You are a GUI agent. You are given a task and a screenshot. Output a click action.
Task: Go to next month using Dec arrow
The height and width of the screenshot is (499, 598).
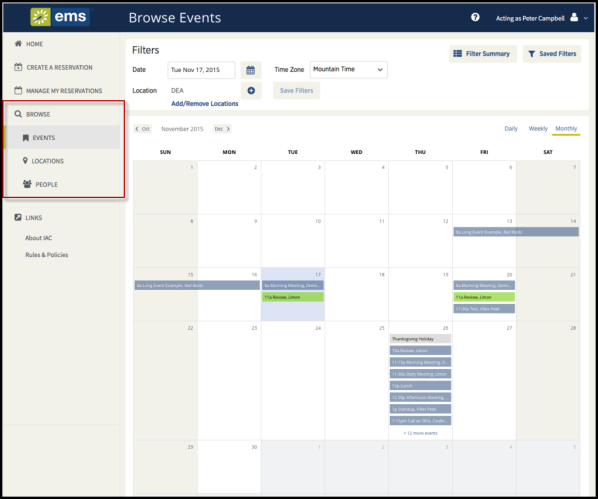[222, 129]
